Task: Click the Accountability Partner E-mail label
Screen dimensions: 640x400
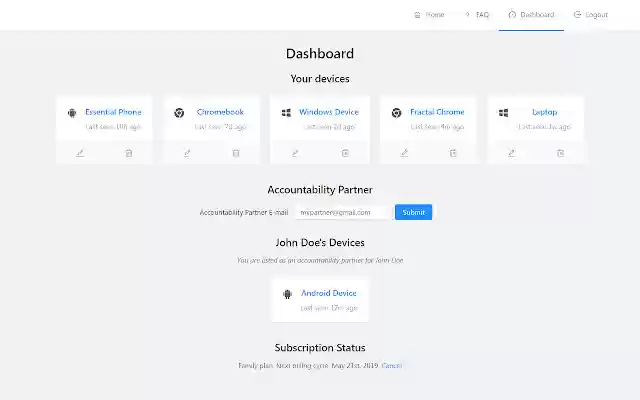Action: point(244,212)
